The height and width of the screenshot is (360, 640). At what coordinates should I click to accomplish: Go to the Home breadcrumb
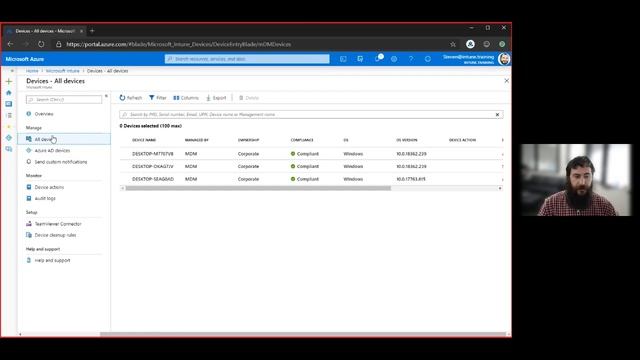(x=32, y=71)
